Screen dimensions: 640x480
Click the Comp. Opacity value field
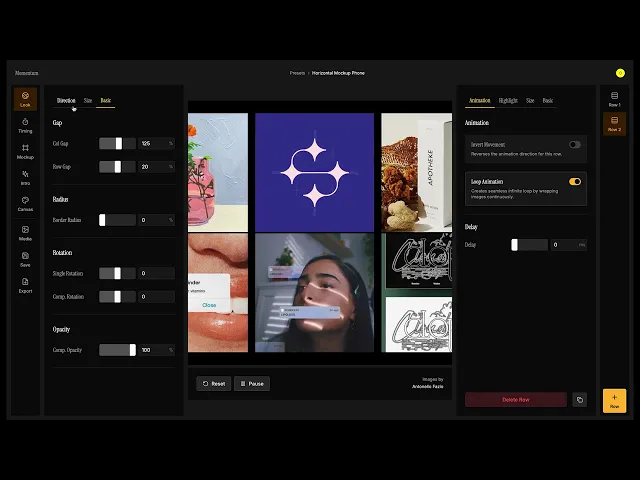pos(157,350)
